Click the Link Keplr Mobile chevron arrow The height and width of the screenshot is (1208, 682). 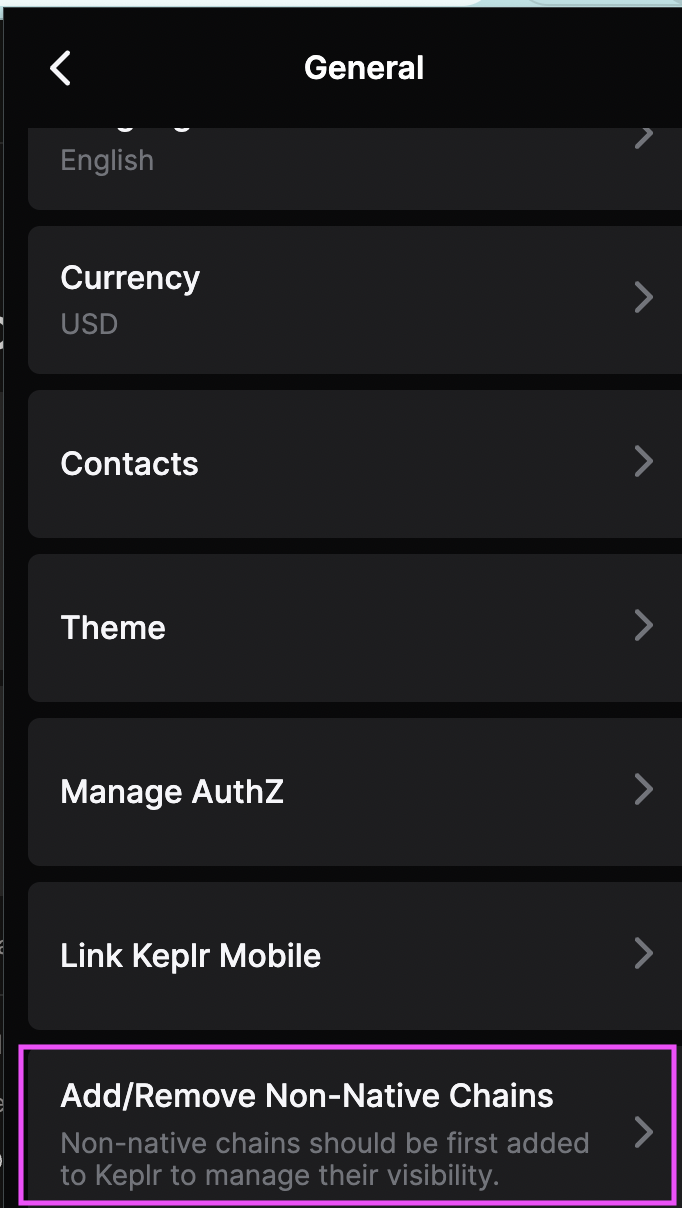tap(644, 953)
